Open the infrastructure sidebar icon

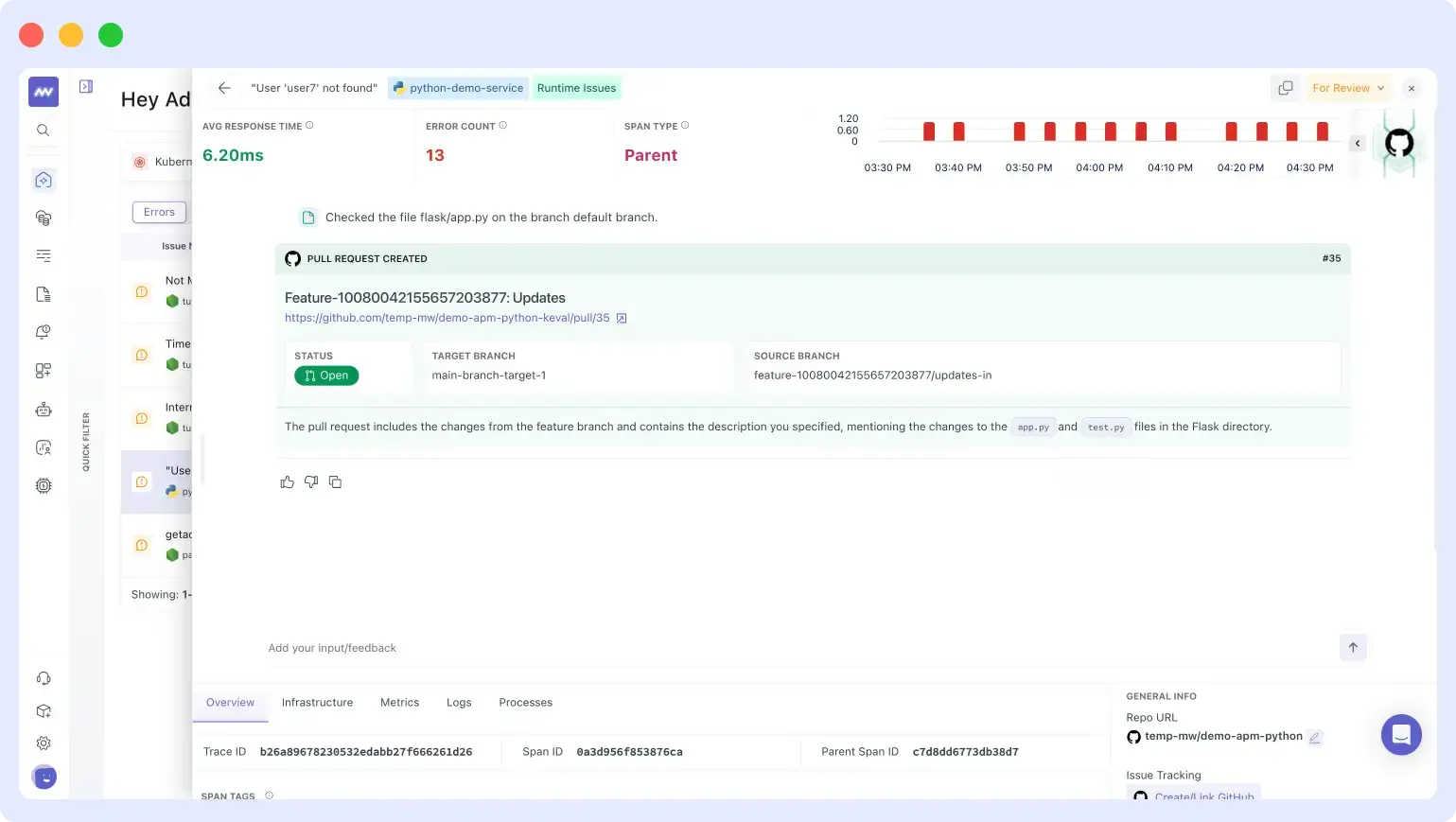(x=44, y=218)
